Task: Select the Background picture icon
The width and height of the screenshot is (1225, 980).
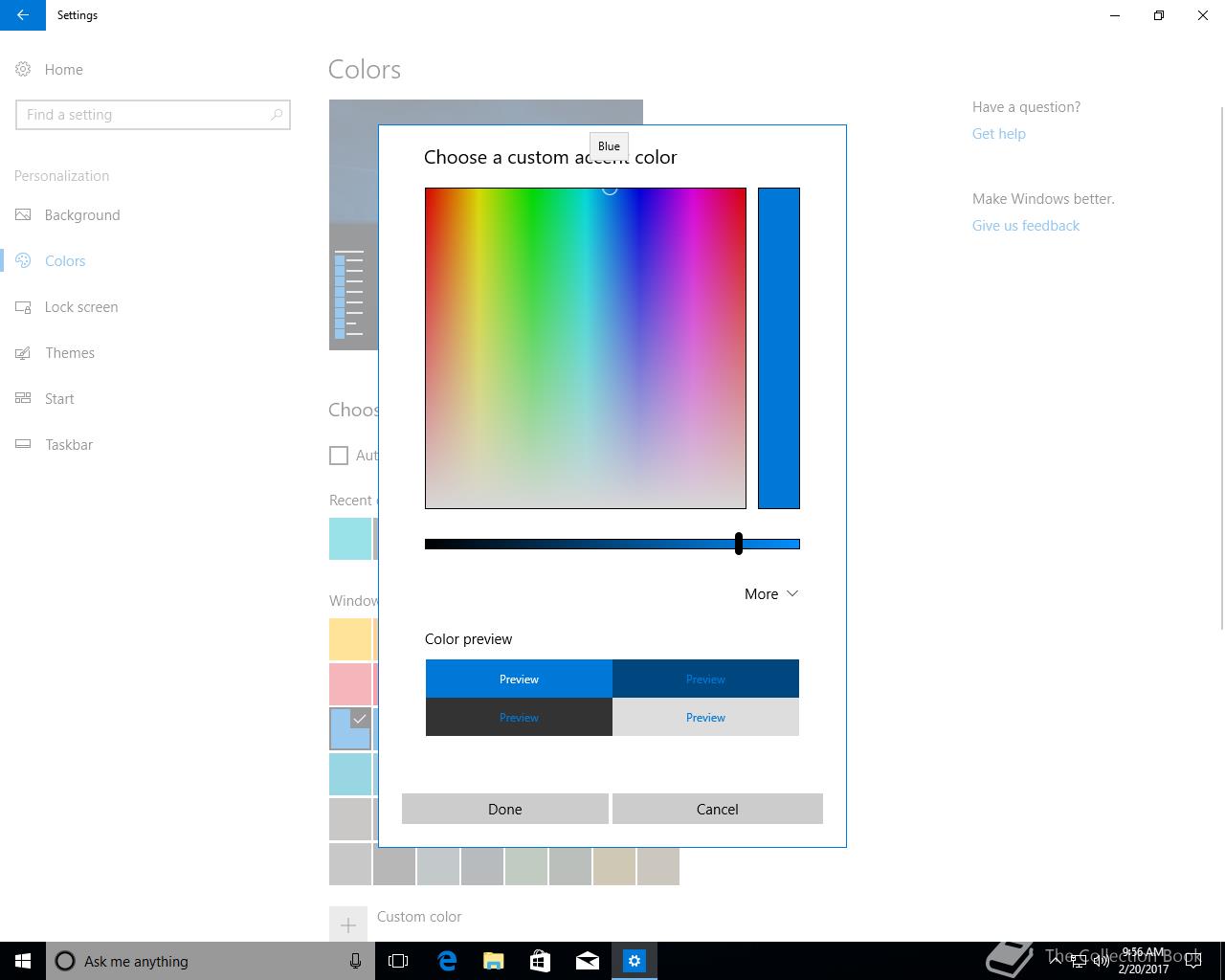Action: [x=23, y=215]
